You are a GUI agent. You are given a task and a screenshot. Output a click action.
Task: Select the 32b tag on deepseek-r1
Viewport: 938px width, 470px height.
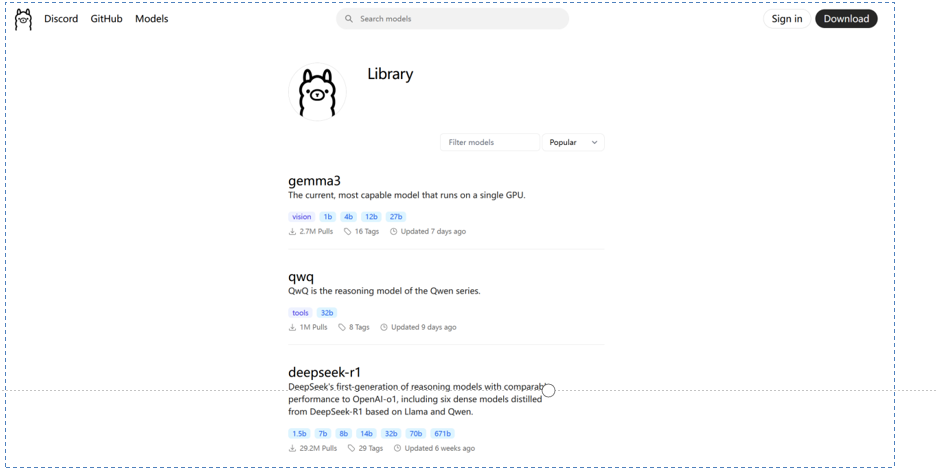[391, 434]
